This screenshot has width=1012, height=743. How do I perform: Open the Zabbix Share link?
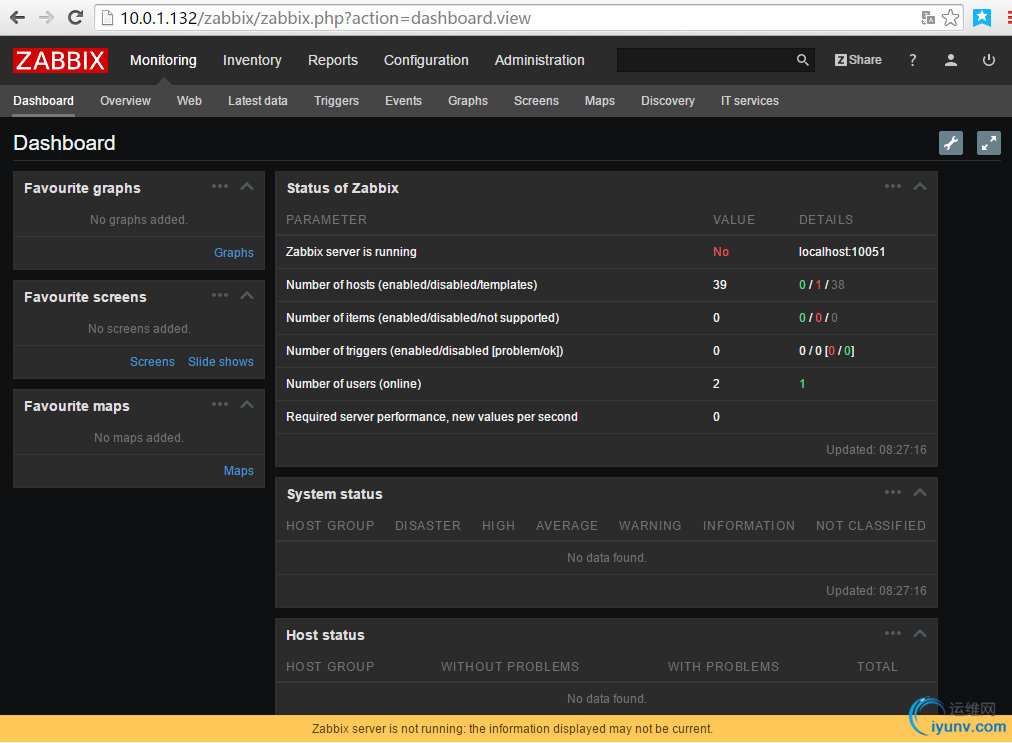(x=858, y=60)
